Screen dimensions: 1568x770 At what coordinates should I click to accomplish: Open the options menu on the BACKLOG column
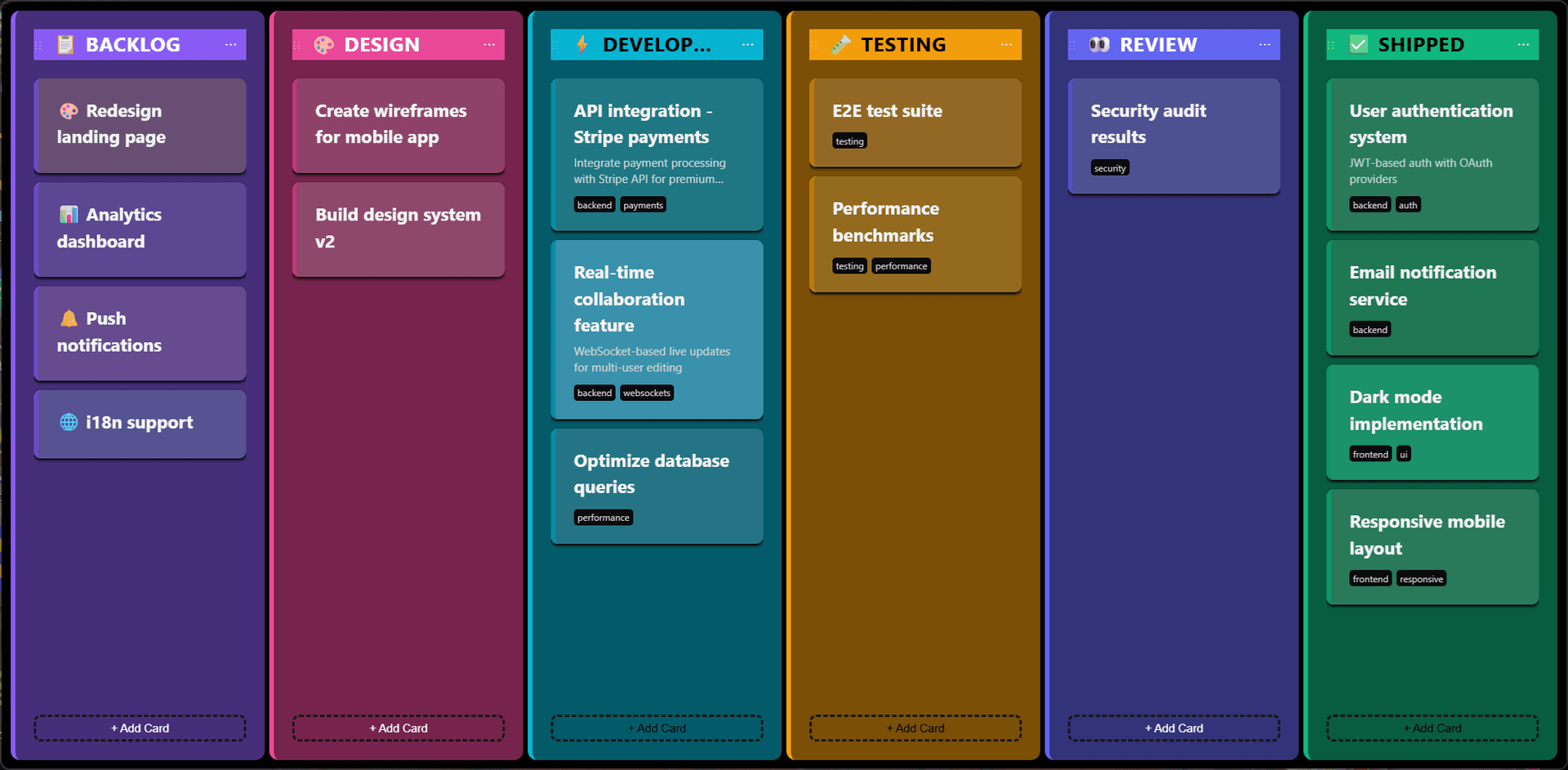(231, 44)
